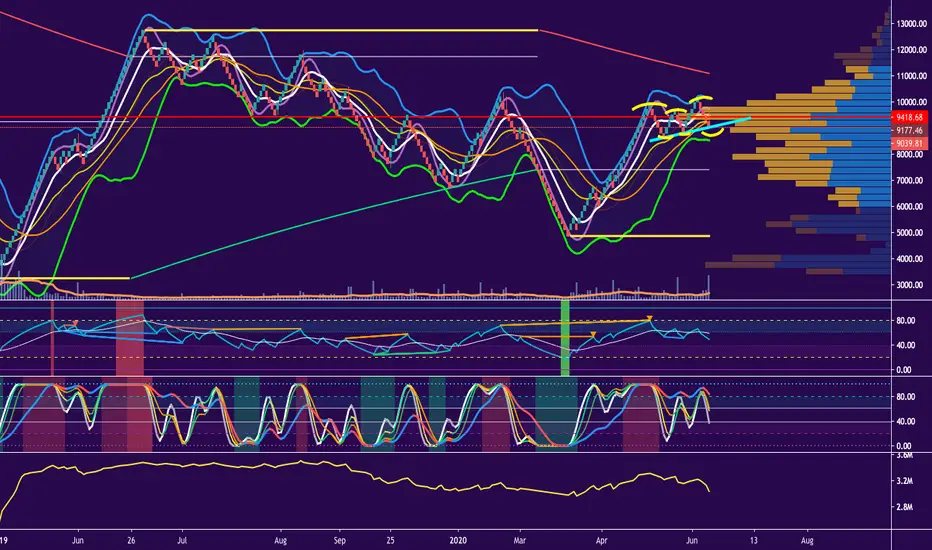The image size is (932, 550).
Task: Click the 6000.00 price label
Action: (x=911, y=206)
